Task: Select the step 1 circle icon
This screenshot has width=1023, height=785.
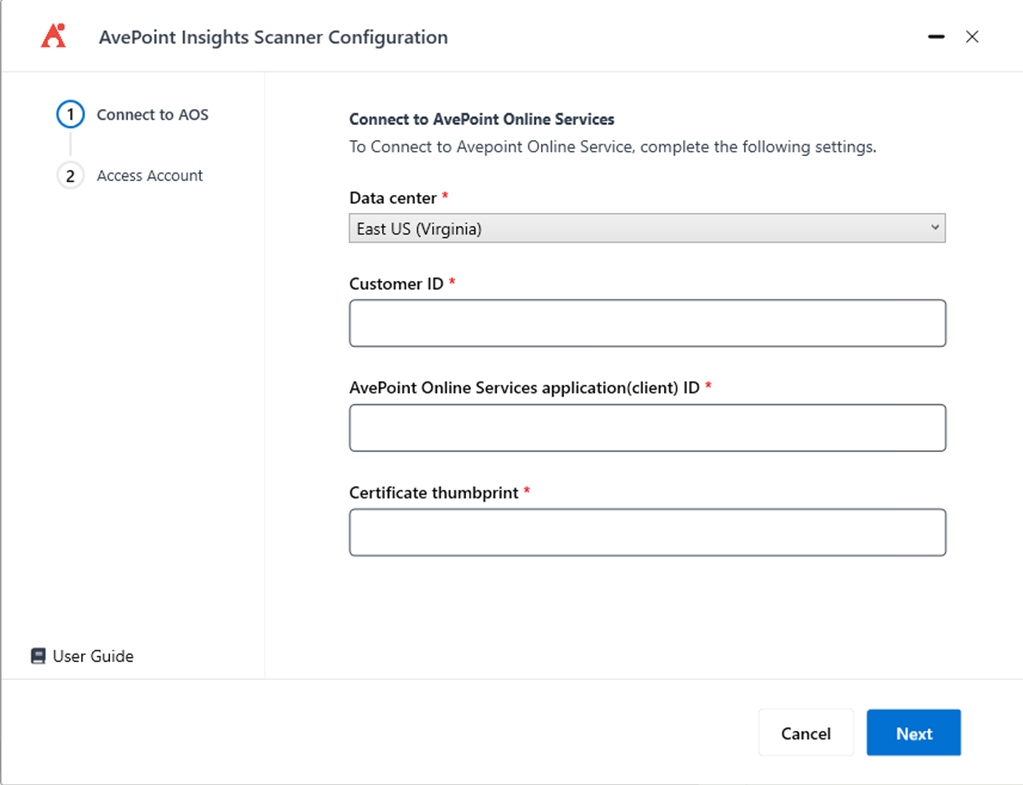Action: click(x=70, y=115)
